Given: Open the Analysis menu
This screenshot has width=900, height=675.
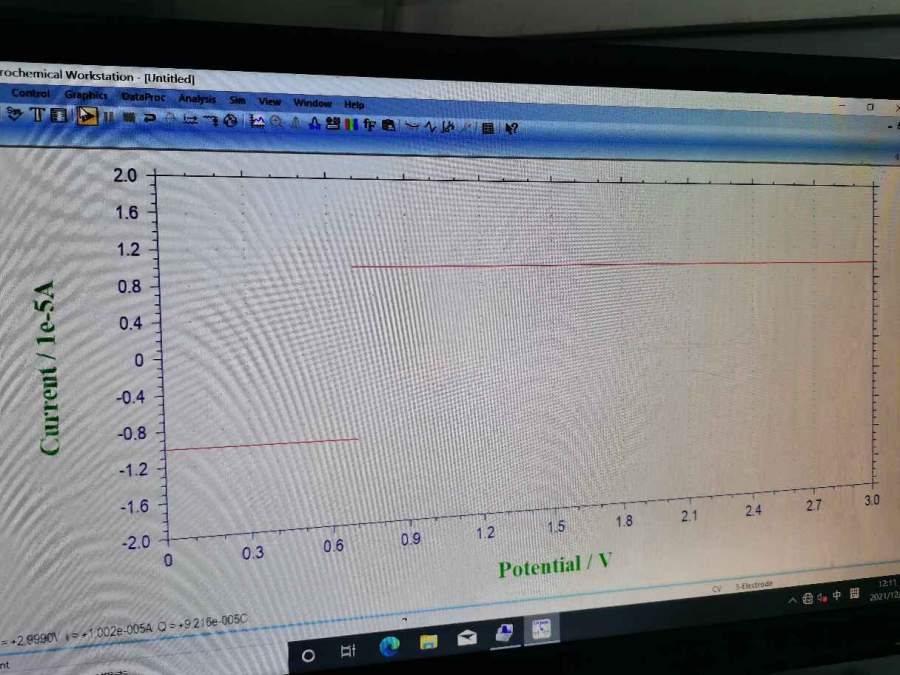Looking at the screenshot, I should click(x=197, y=99).
